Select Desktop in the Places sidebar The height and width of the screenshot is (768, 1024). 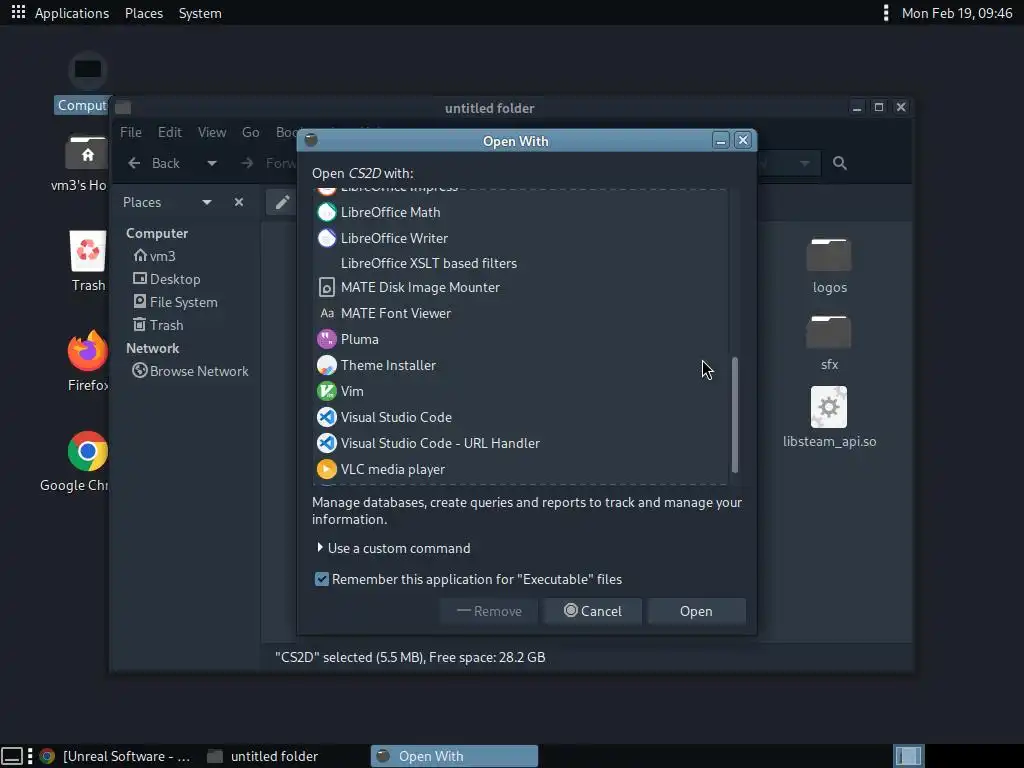(x=167, y=279)
